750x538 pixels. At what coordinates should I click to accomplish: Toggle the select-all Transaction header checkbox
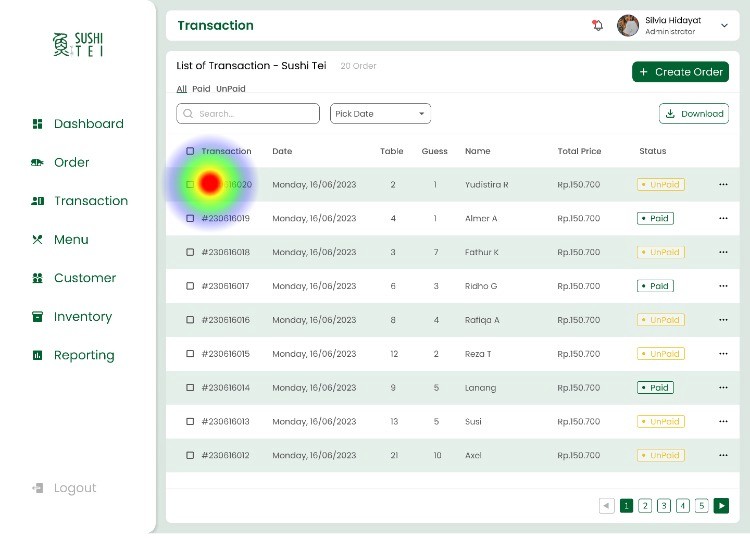tap(190, 151)
